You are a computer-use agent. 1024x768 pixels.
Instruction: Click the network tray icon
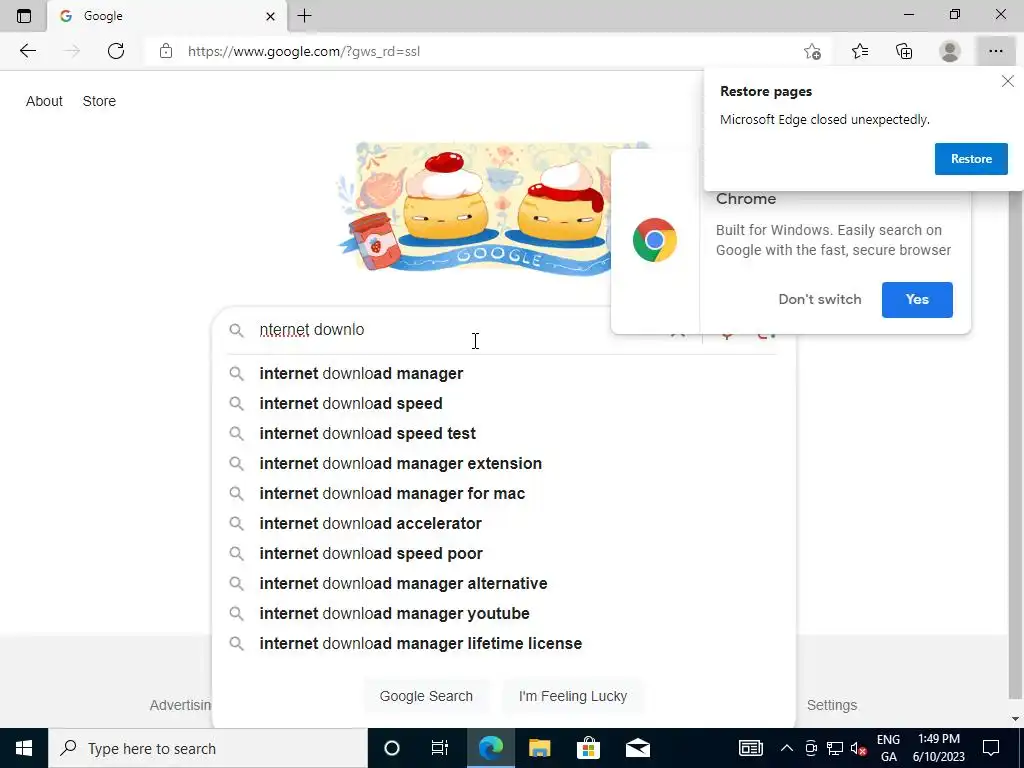[835, 748]
